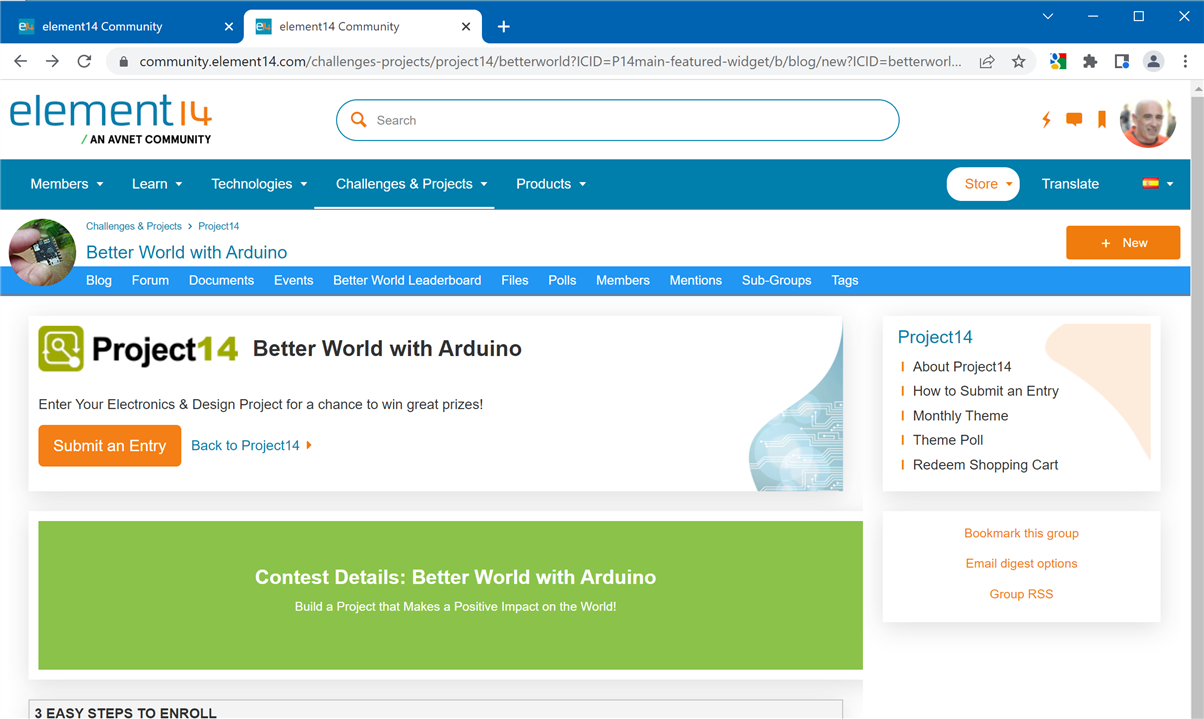The height and width of the screenshot is (719, 1204).
Task: Click the Project14 sidebar heading
Action: (x=935, y=337)
